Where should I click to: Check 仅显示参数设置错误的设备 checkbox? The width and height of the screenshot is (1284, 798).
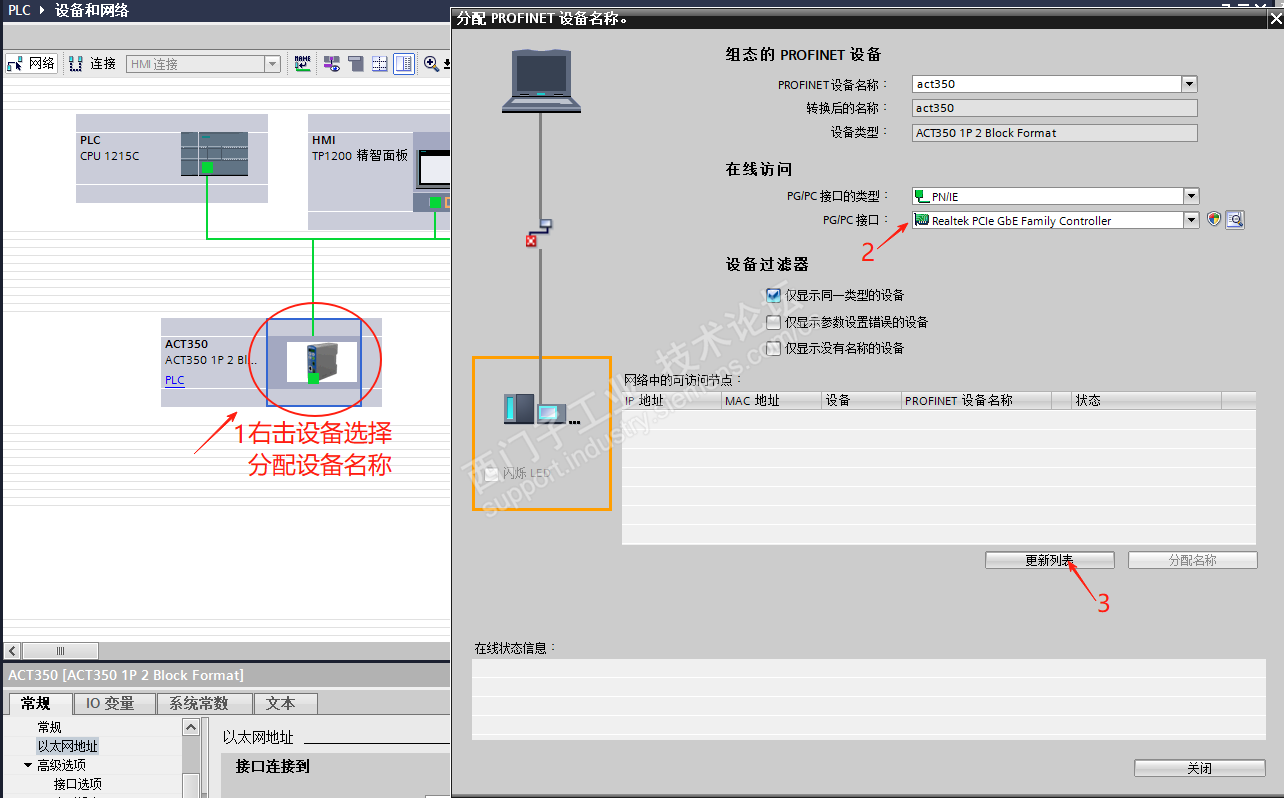[x=773, y=322]
